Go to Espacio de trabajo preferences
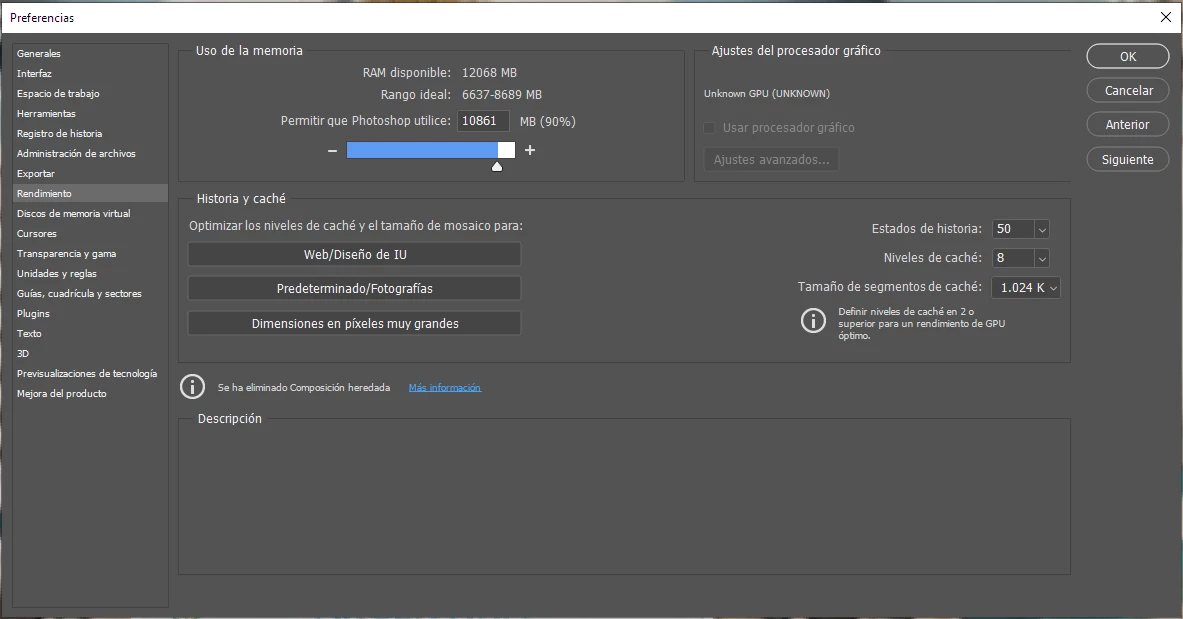 point(58,94)
